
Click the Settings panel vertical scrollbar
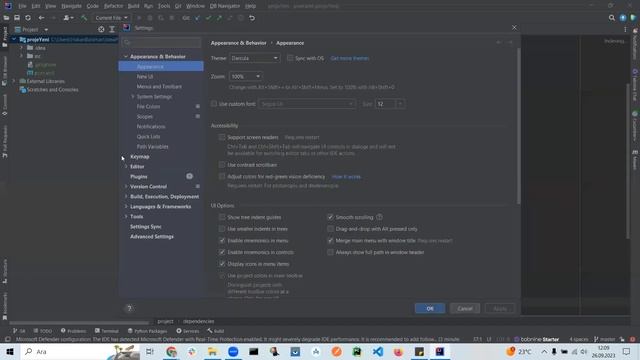coord(518,127)
